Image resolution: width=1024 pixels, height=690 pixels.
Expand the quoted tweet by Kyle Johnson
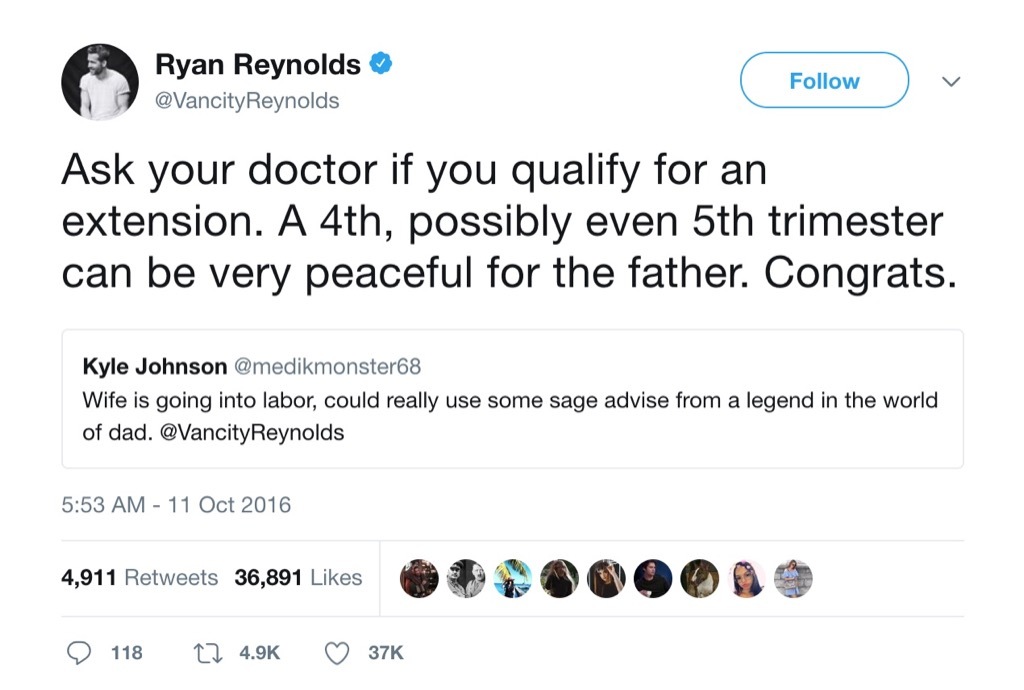point(512,398)
